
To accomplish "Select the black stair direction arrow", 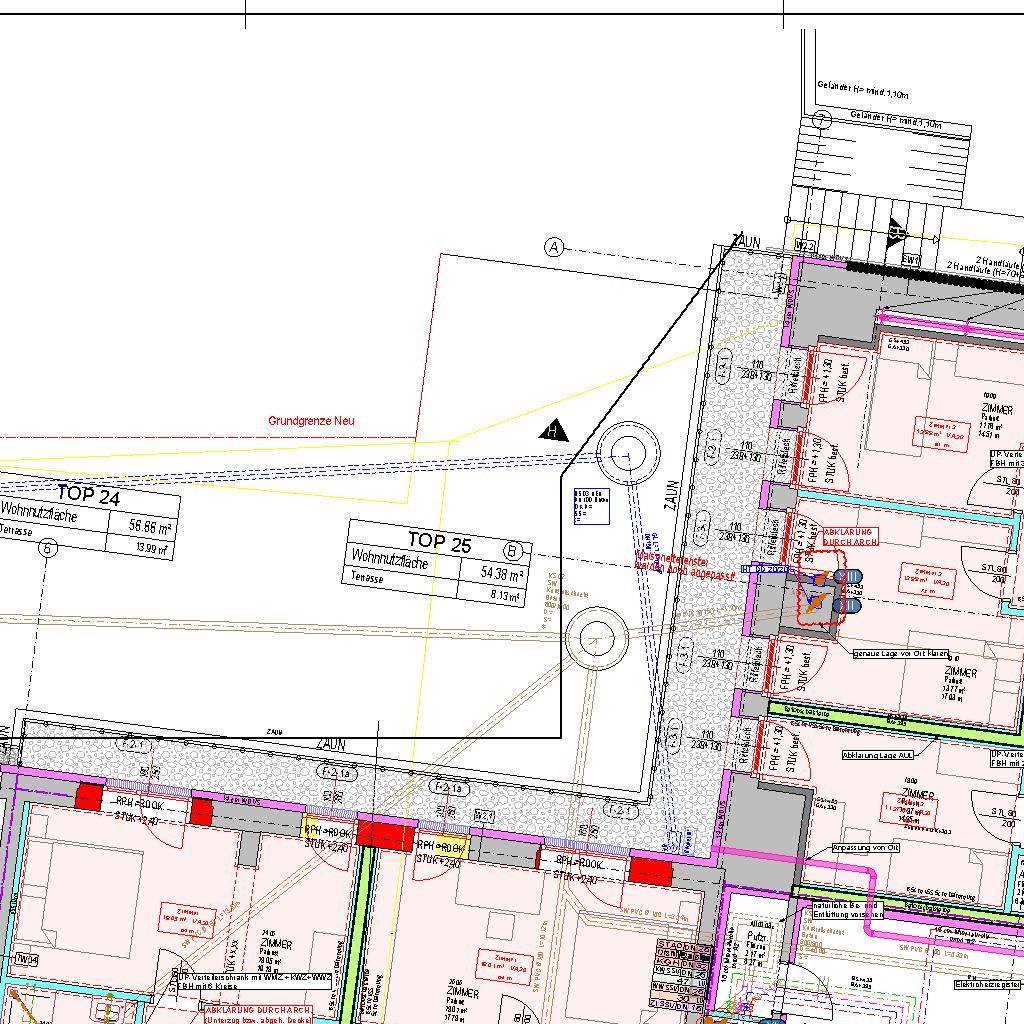I will click(x=895, y=236).
